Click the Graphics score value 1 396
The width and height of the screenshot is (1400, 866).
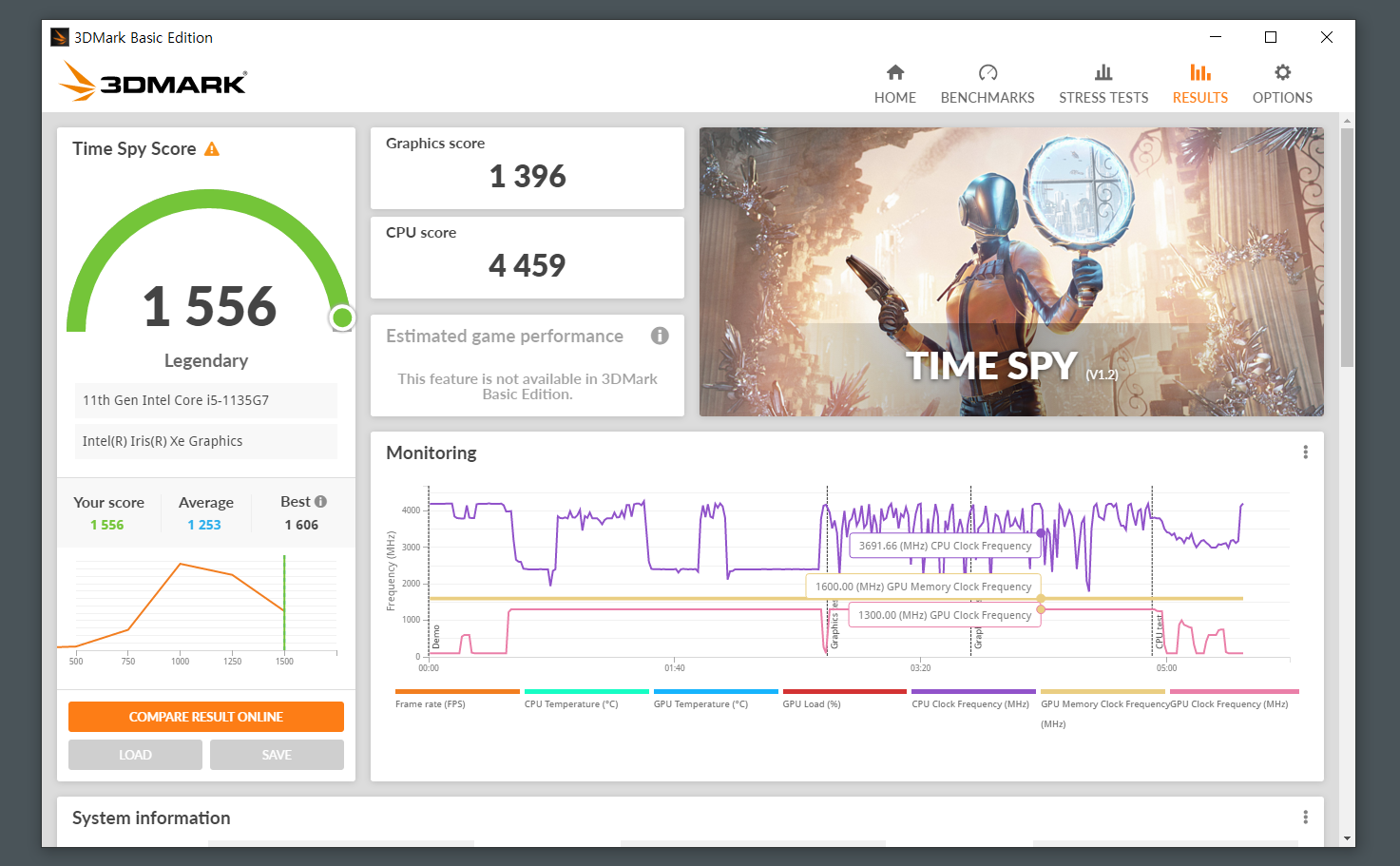(x=527, y=176)
